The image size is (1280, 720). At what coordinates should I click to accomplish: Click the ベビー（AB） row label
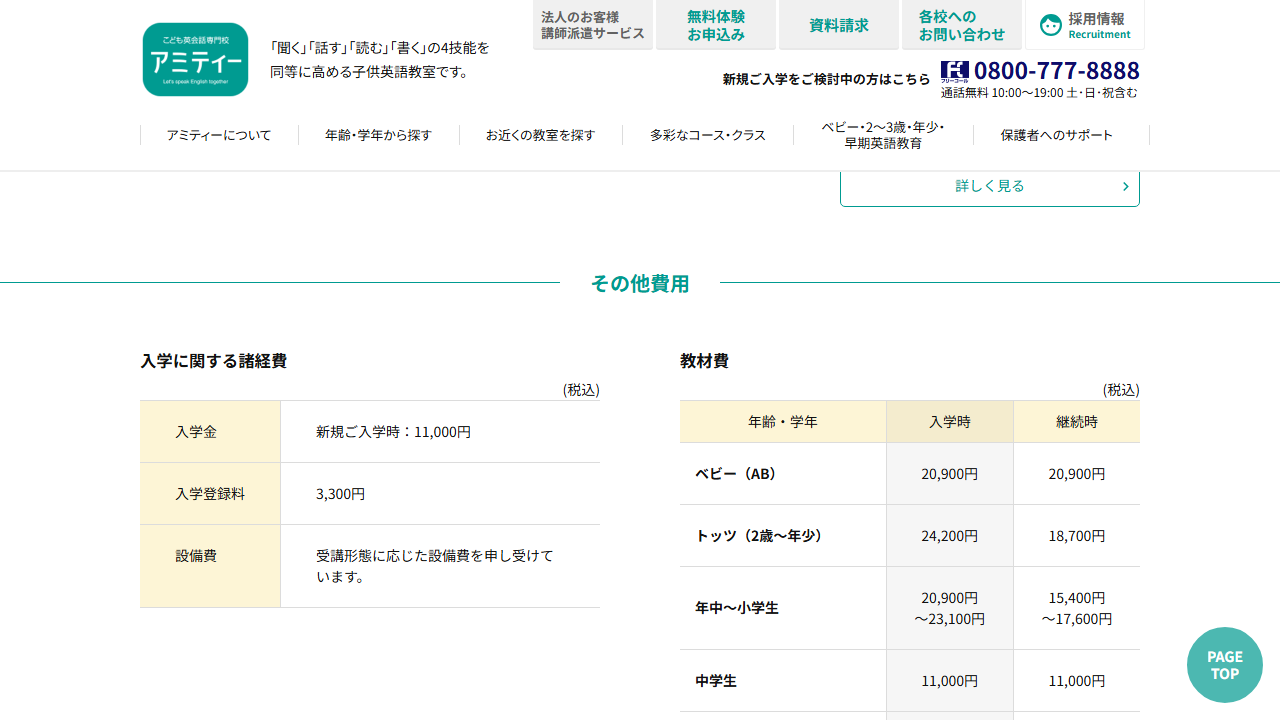783,474
